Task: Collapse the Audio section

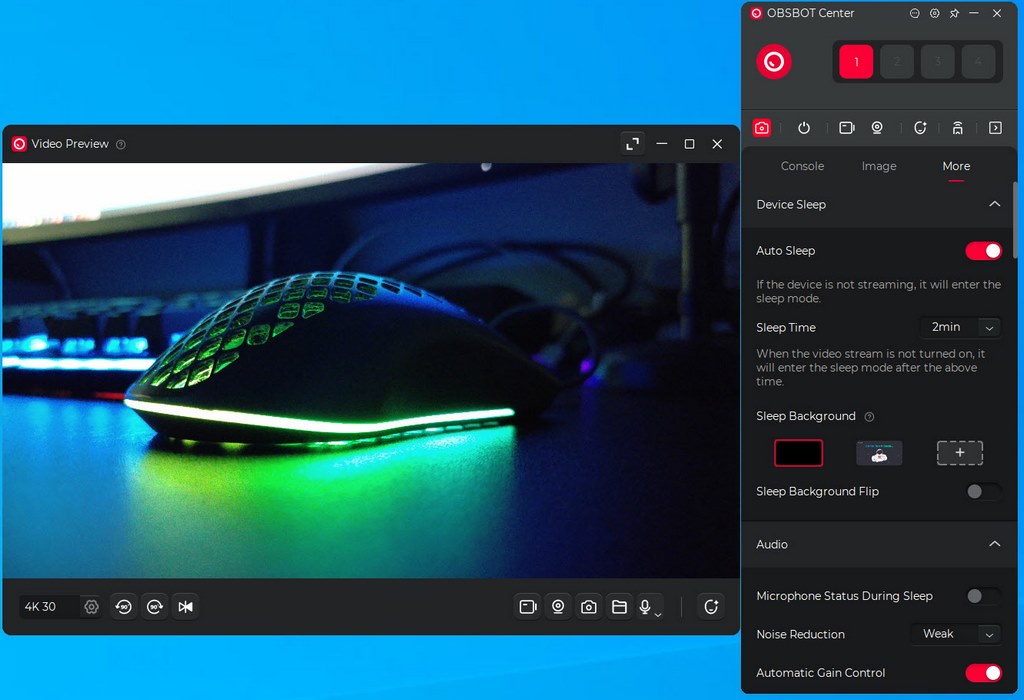Action: point(995,544)
